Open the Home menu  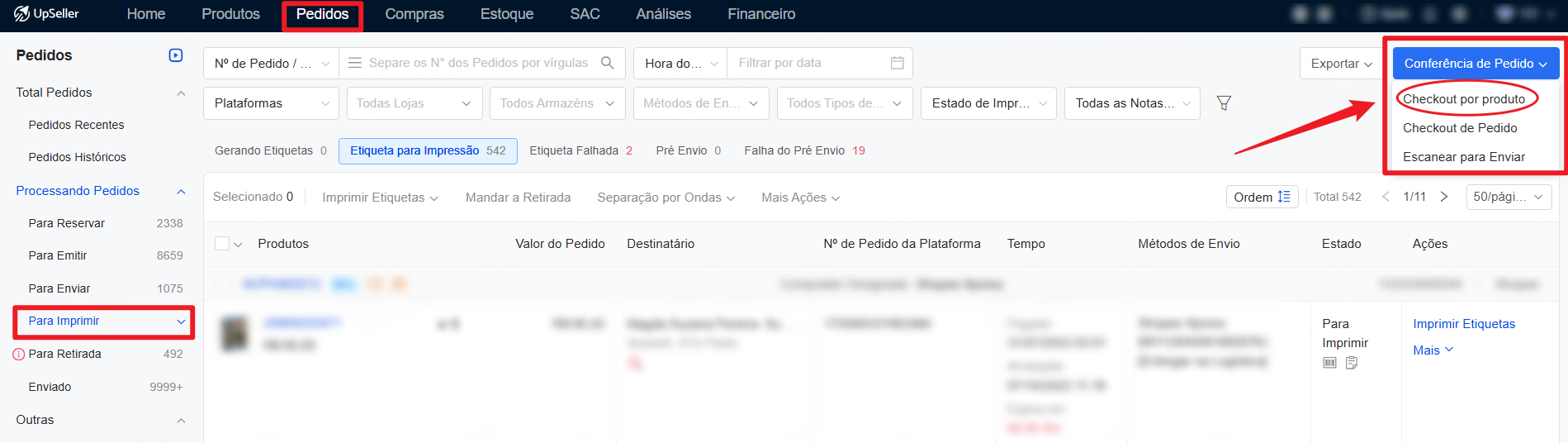click(146, 14)
